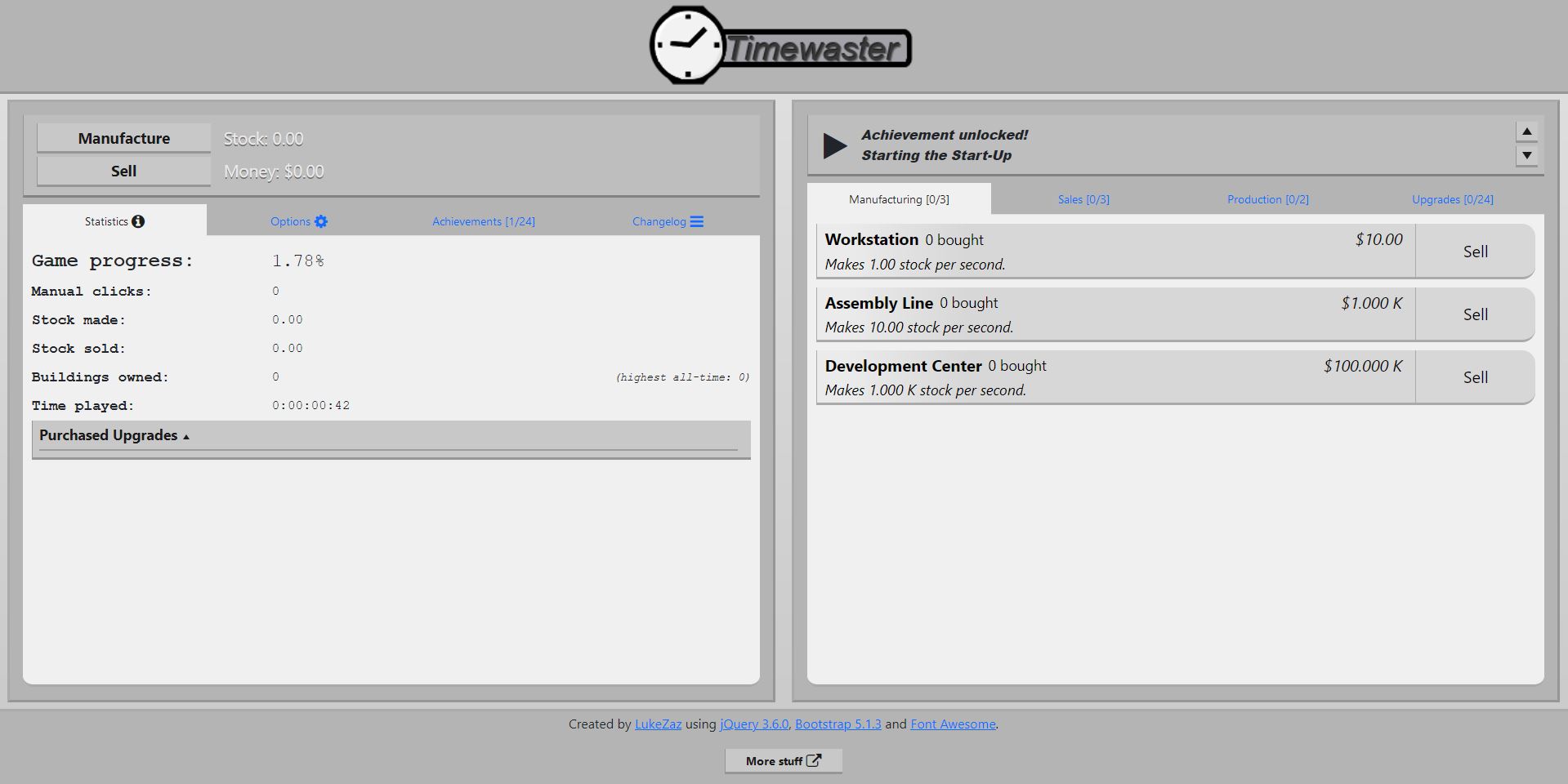Click the play triangle beside achievement message
Image resolution: width=1568 pixels, height=784 pixels.
(x=835, y=145)
